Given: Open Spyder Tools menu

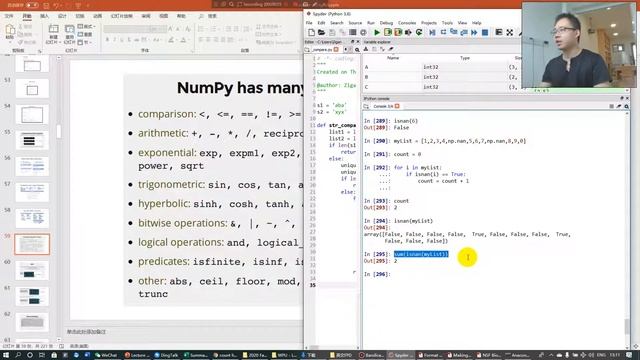Looking at the screenshot, I should coord(447,23).
